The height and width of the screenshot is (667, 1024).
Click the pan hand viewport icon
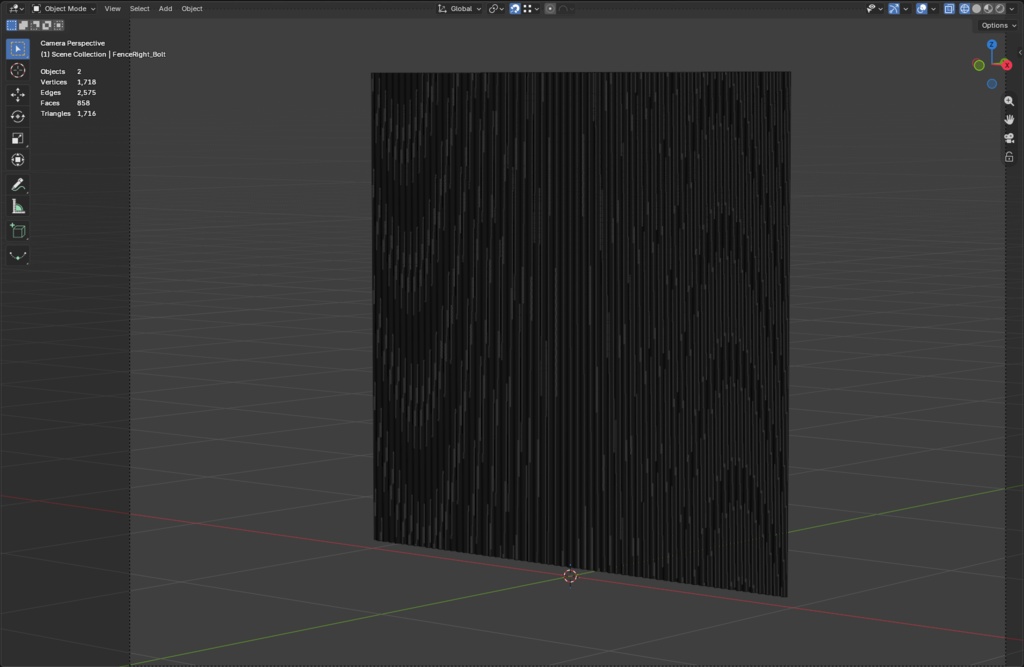coord(1009,120)
